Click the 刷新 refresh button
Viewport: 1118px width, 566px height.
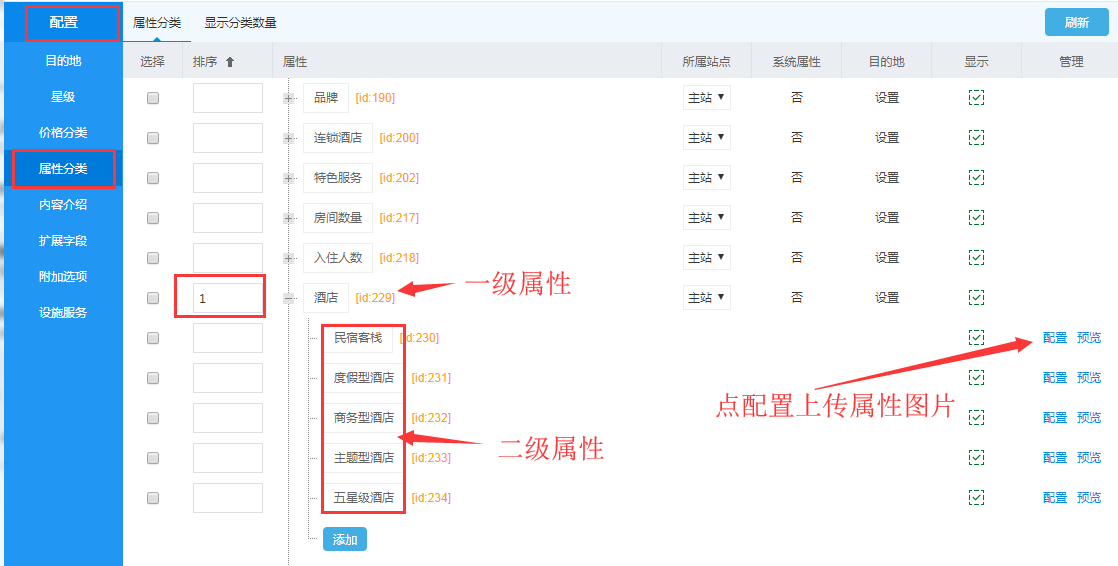pos(1076,22)
